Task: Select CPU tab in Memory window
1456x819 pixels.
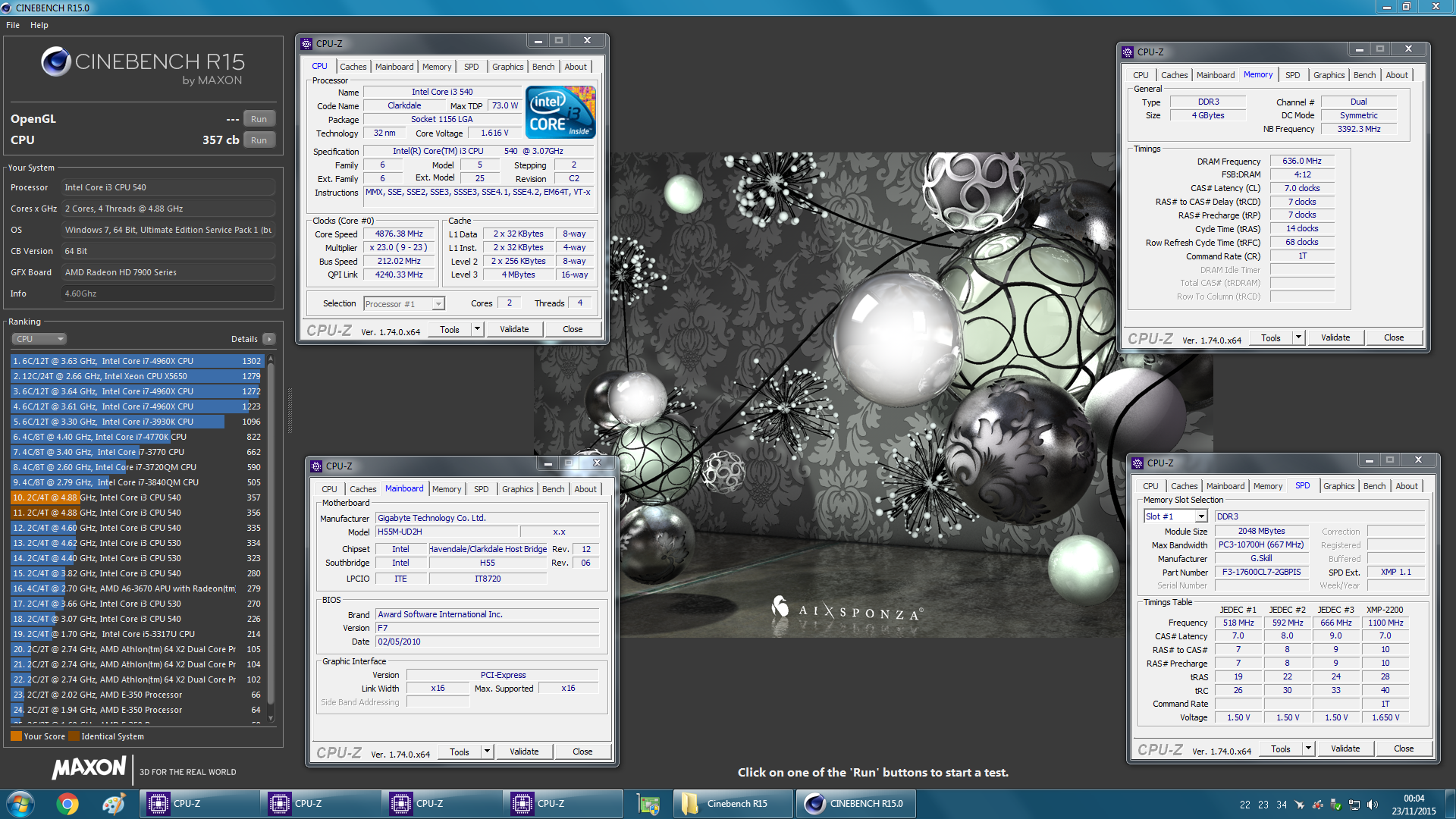Action: click(x=1141, y=75)
